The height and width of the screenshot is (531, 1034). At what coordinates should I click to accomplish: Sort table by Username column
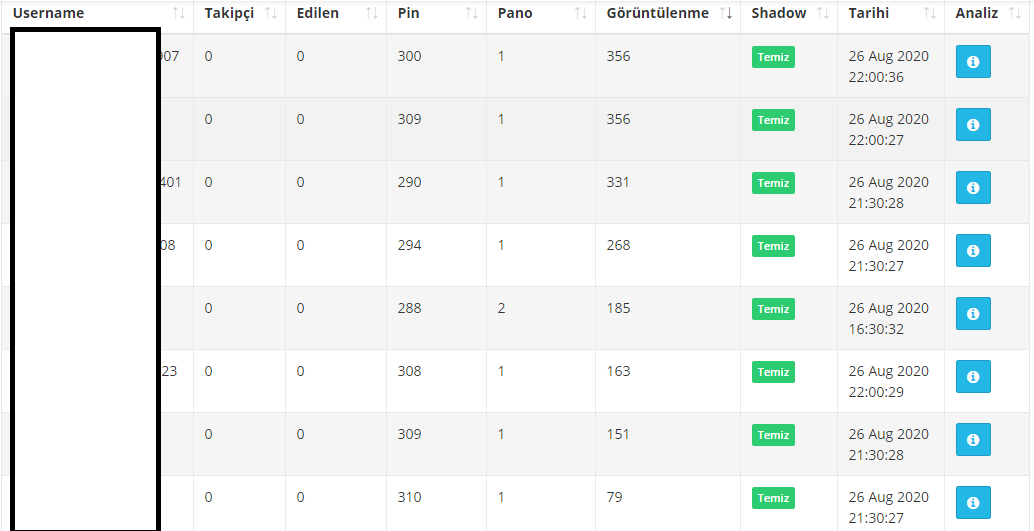98,13
